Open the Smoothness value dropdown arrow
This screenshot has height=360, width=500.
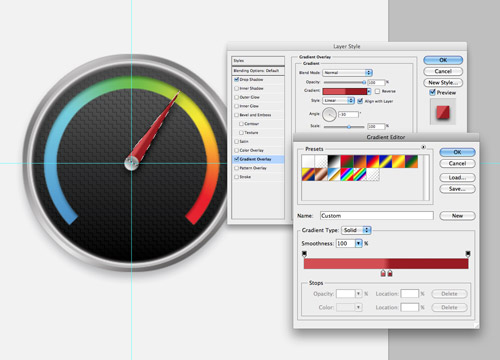pyautogui.click(x=358, y=244)
